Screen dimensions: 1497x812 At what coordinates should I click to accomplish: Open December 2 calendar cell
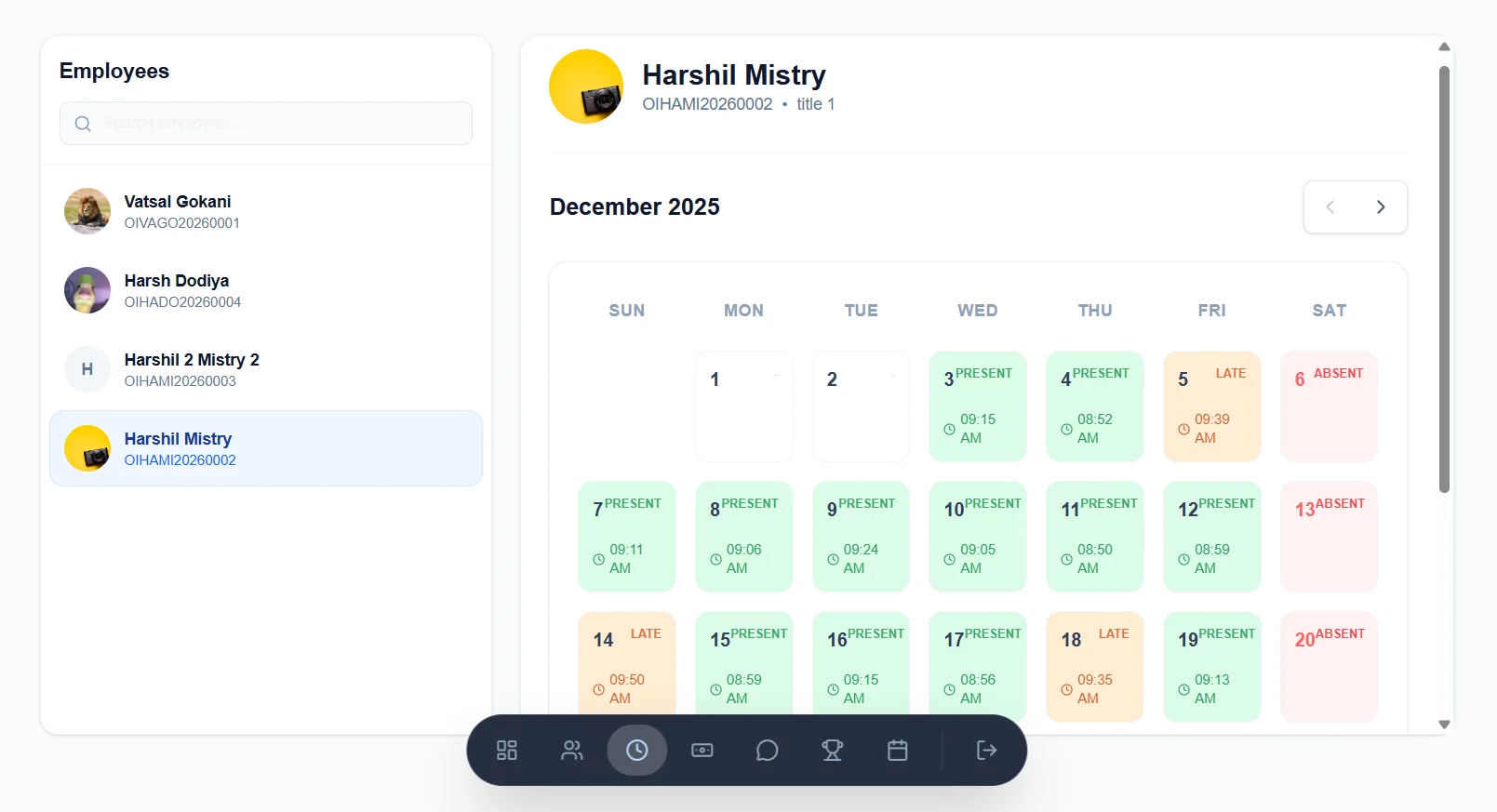coord(862,406)
